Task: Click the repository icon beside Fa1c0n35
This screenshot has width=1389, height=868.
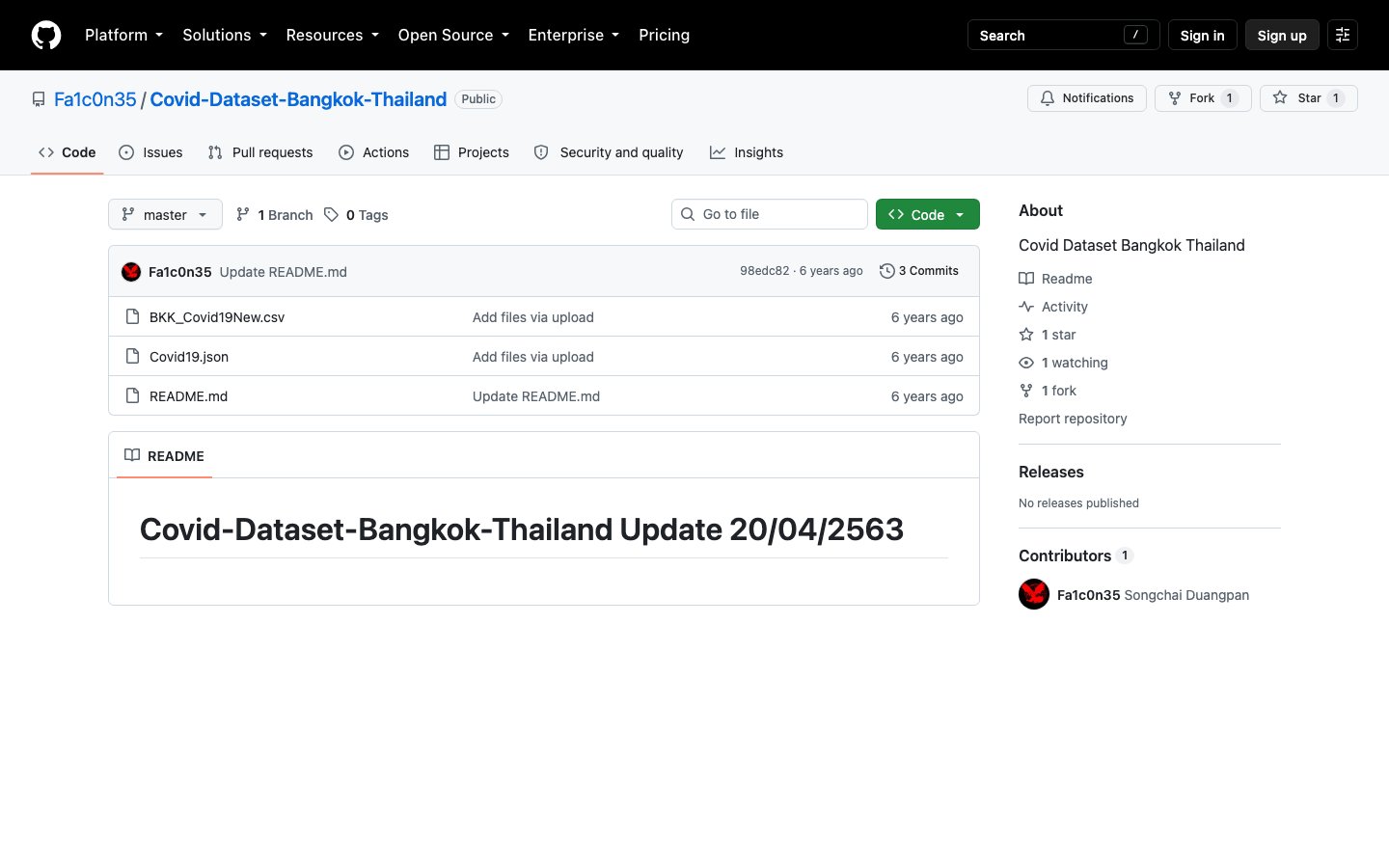Action: point(39,99)
